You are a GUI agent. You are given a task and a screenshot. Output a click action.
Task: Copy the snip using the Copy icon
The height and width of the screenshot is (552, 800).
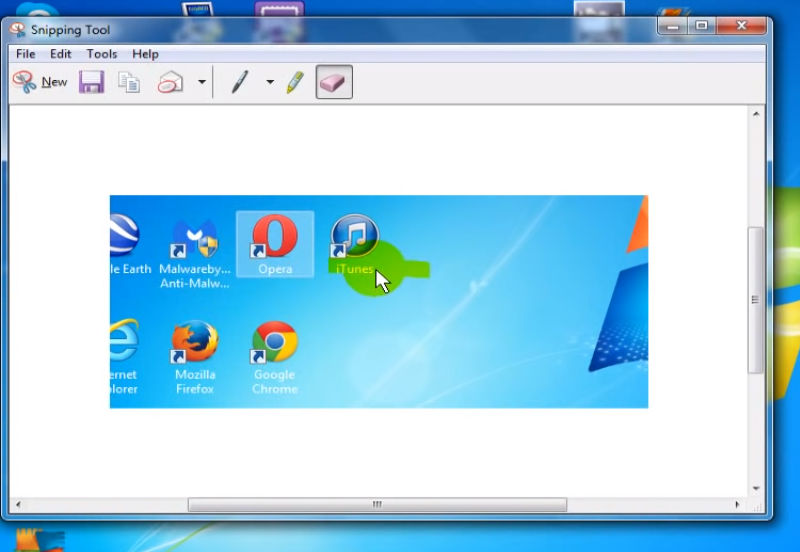click(129, 82)
